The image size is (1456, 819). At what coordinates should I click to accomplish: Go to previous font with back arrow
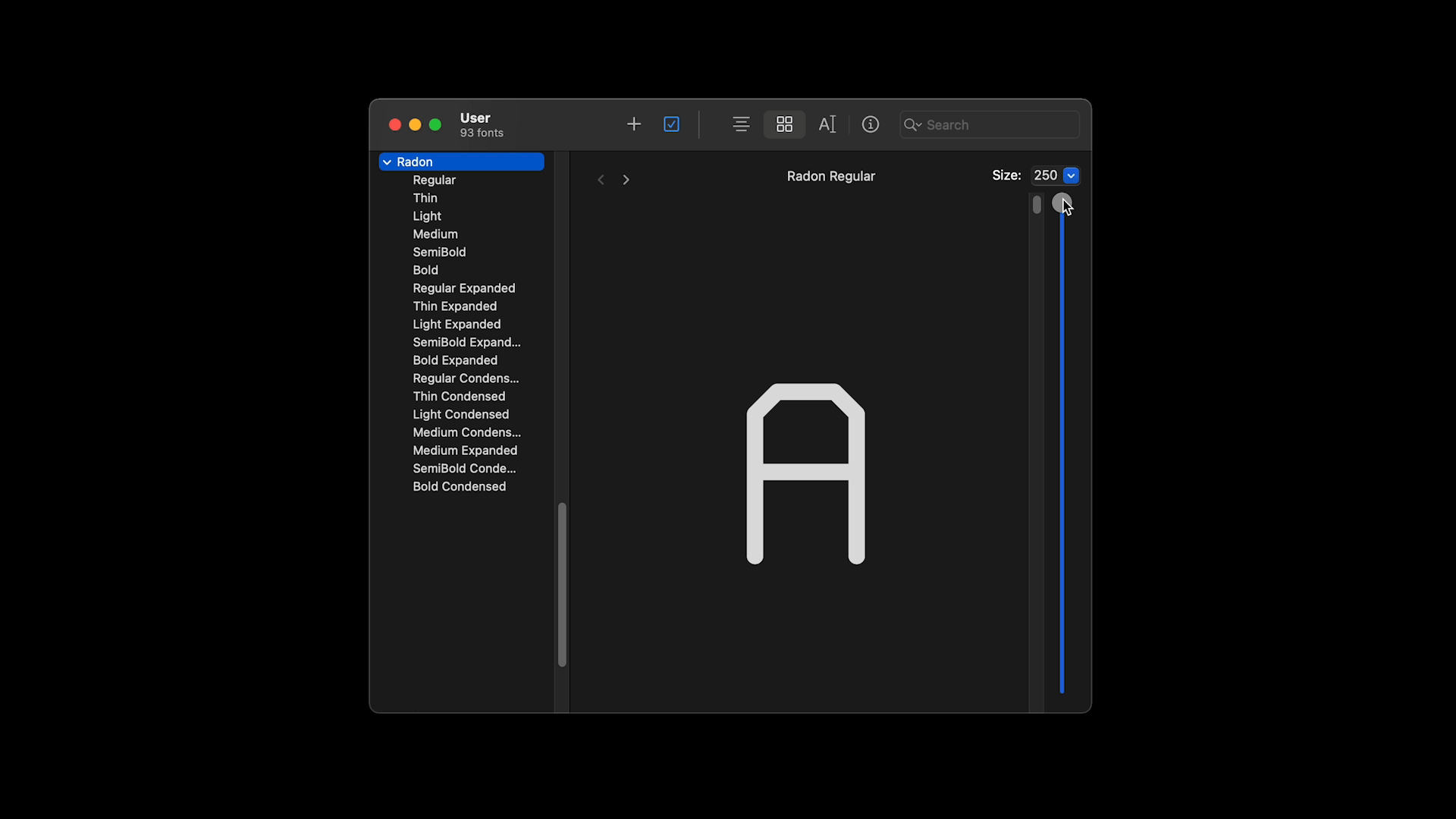click(x=601, y=180)
